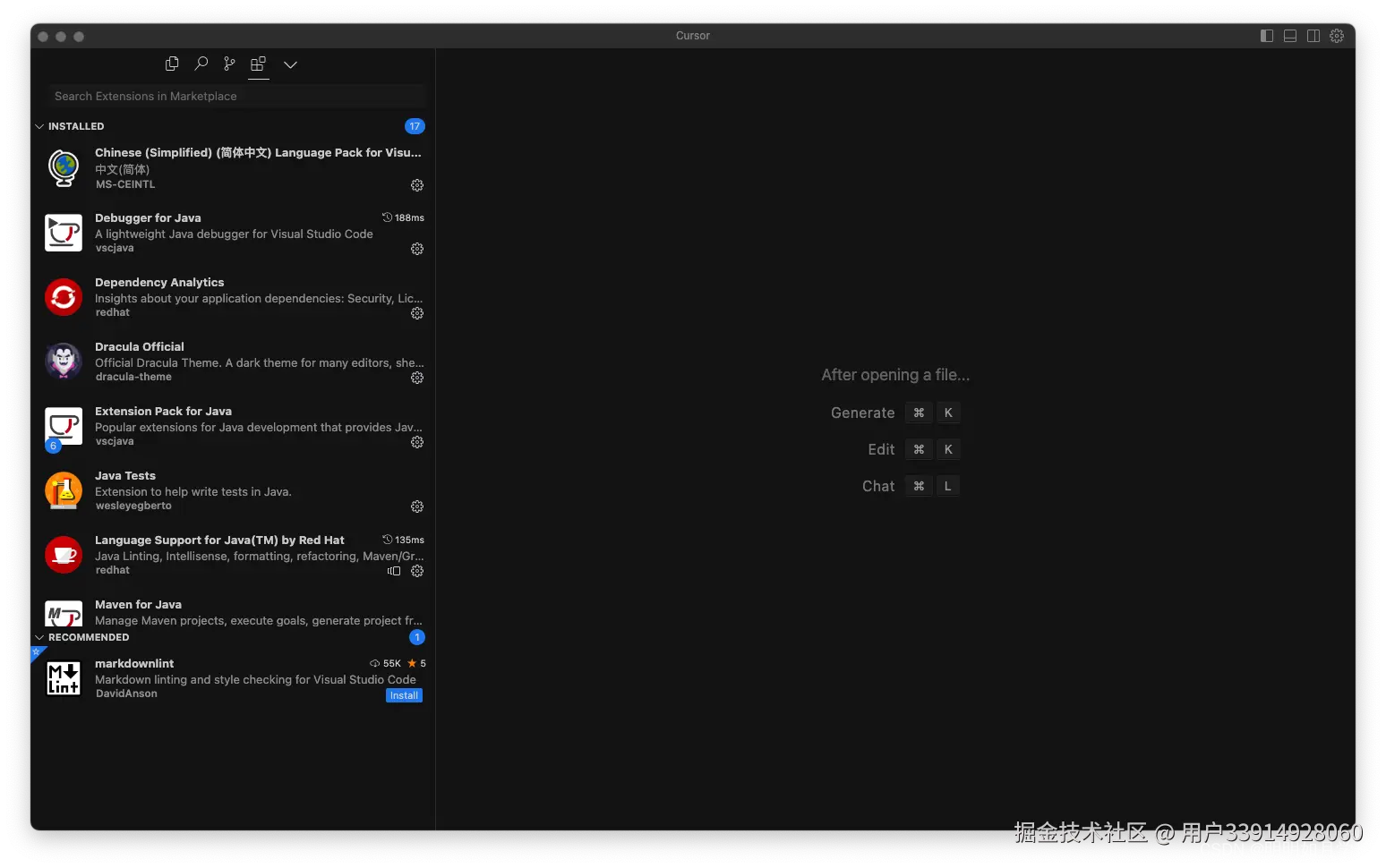
Task: Expand additional views chevron in sidebar header
Action: [x=290, y=64]
